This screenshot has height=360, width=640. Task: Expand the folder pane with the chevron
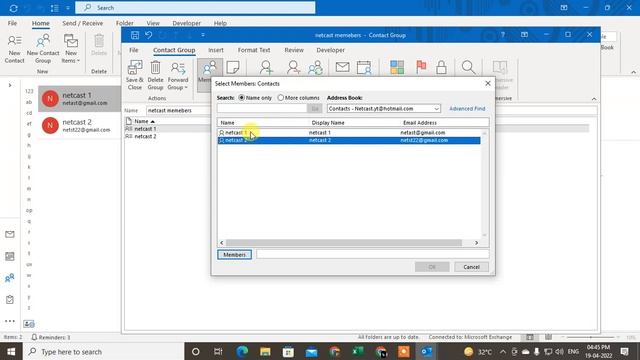[x=10, y=85]
